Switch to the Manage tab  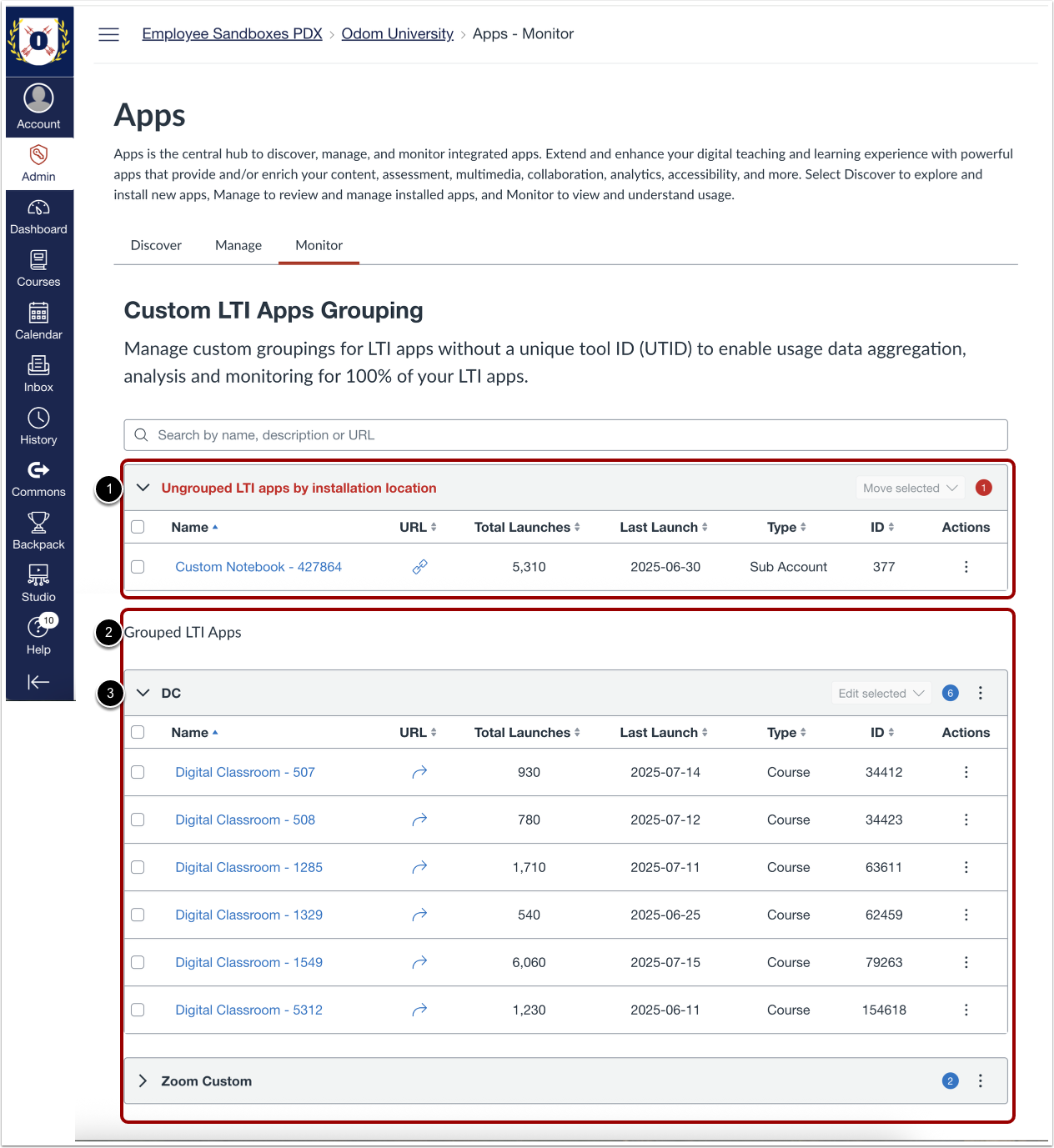[238, 245]
